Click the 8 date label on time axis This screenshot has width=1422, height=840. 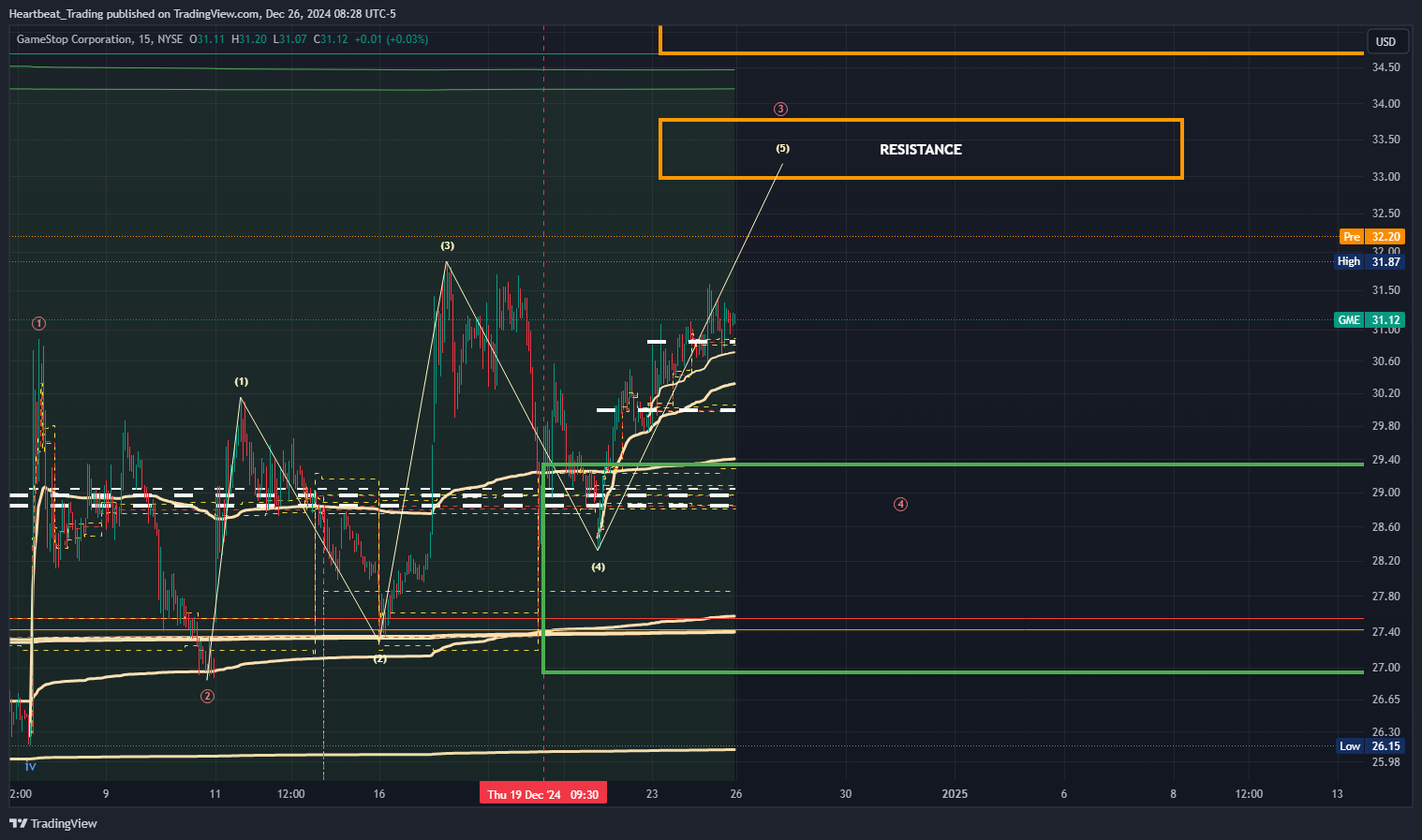(x=1174, y=794)
